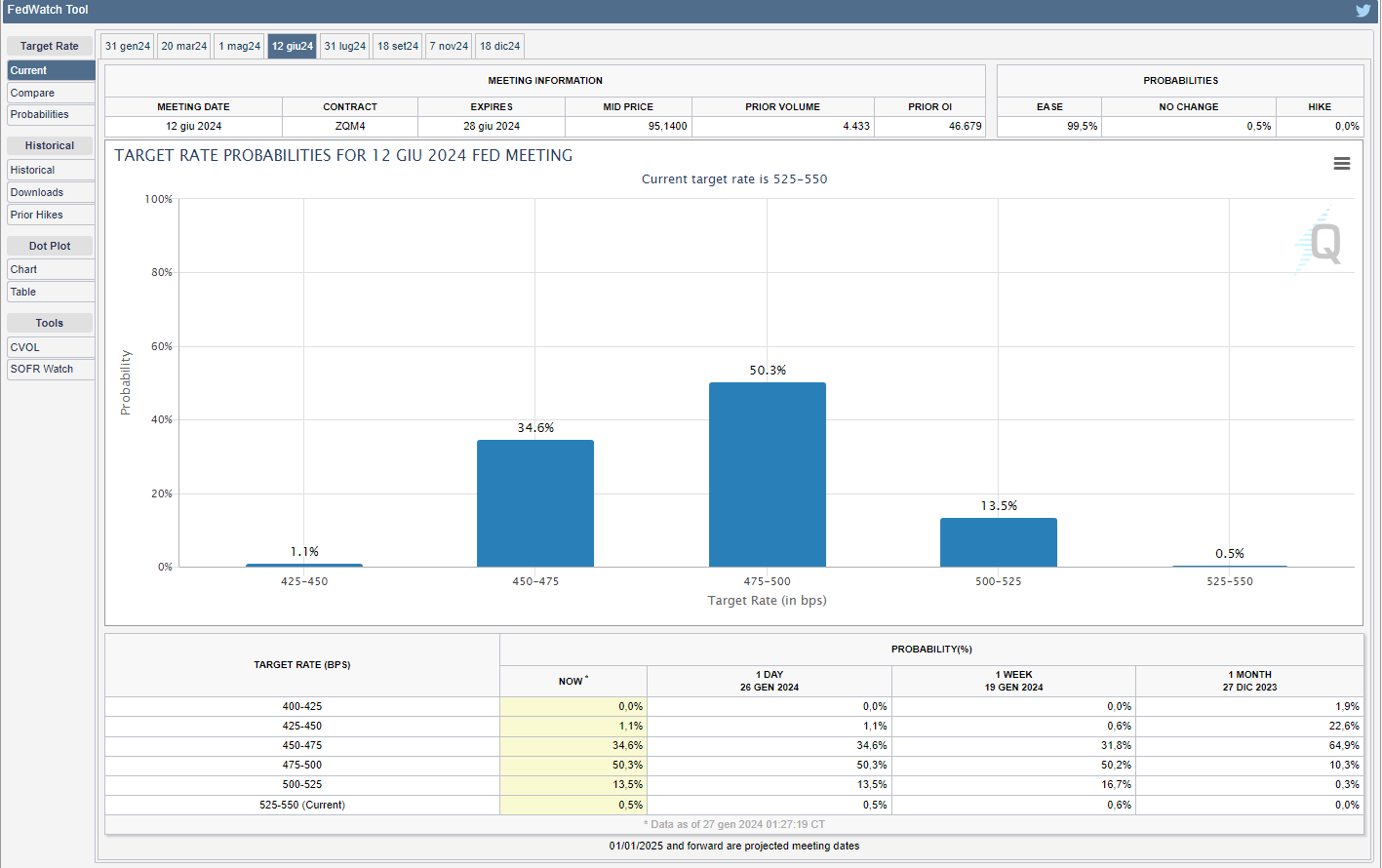Screen dimensions: 1382x868
Task: Show the Dot Plot Table
Action: [x=51, y=292]
